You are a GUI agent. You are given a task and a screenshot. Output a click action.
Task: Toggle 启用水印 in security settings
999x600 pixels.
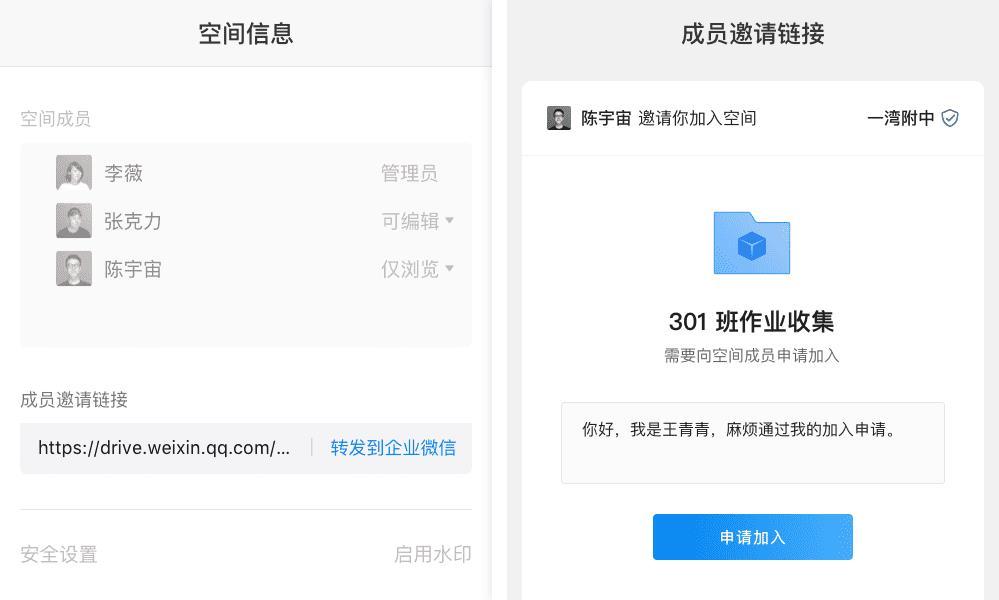432,554
